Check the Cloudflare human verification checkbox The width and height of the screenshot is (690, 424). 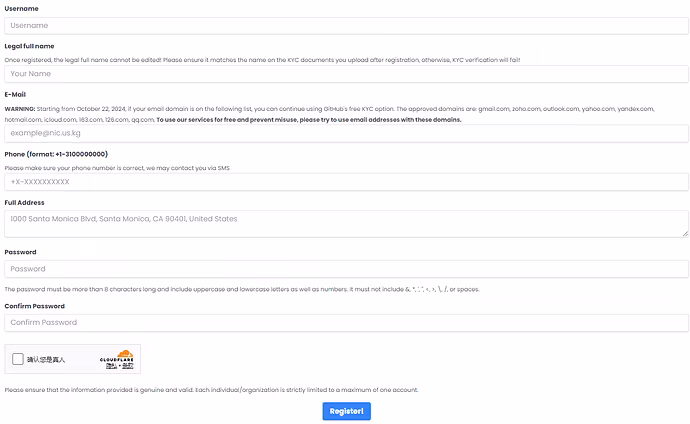point(18,359)
